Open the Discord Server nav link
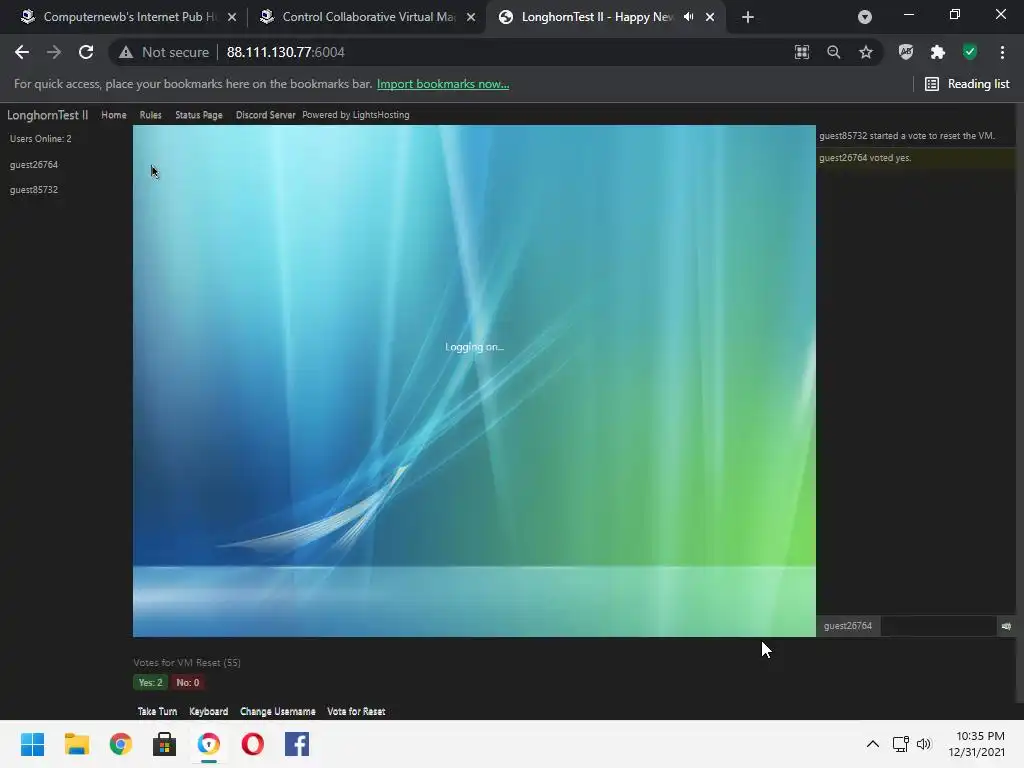 265,115
